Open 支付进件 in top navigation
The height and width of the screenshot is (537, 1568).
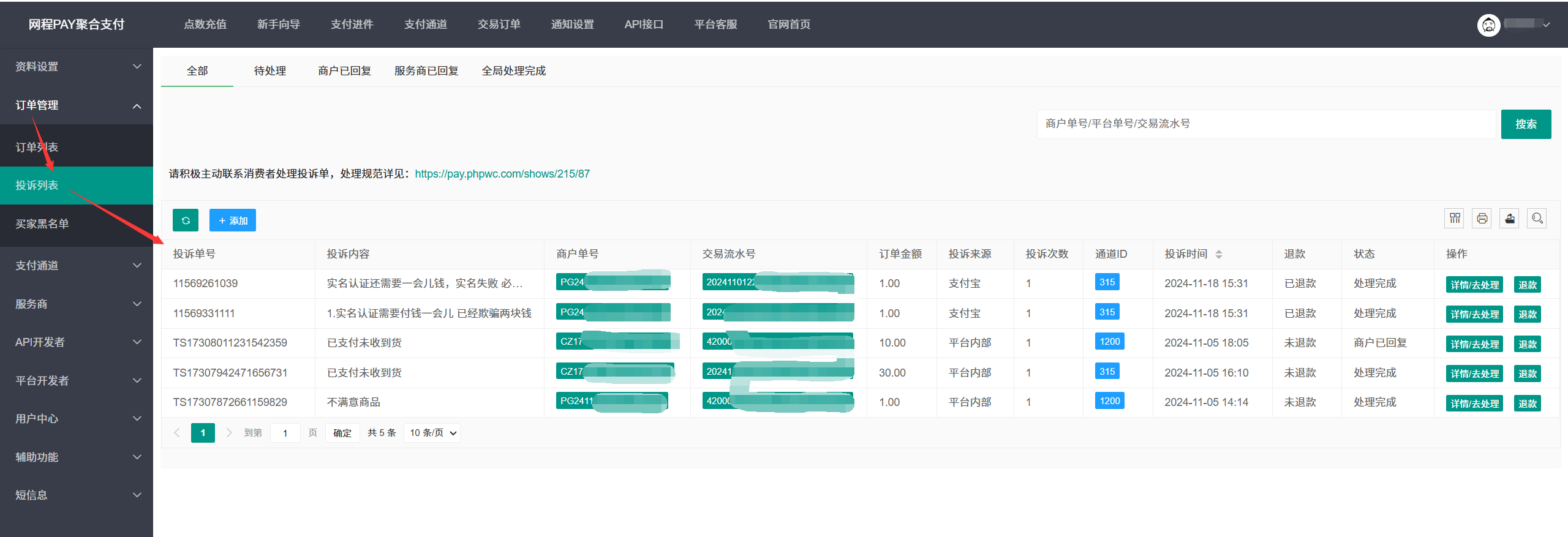tap(352, 24)
